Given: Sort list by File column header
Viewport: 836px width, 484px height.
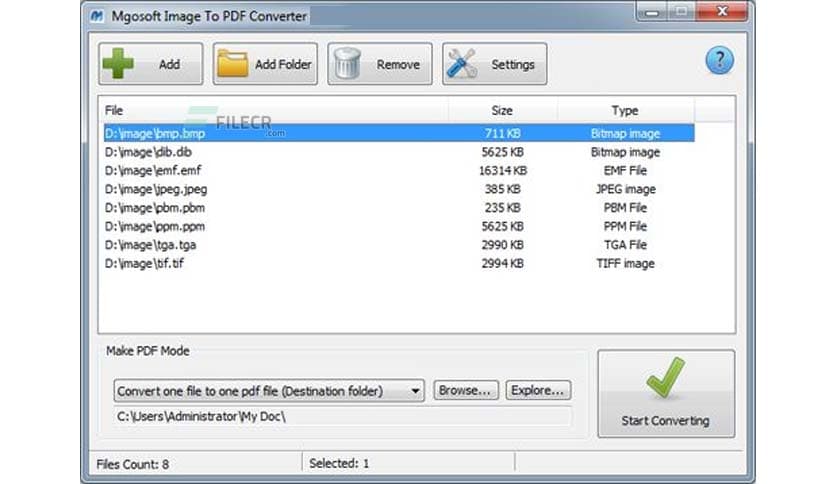Looking at the screenshot, I should click(x=274, y=110).
